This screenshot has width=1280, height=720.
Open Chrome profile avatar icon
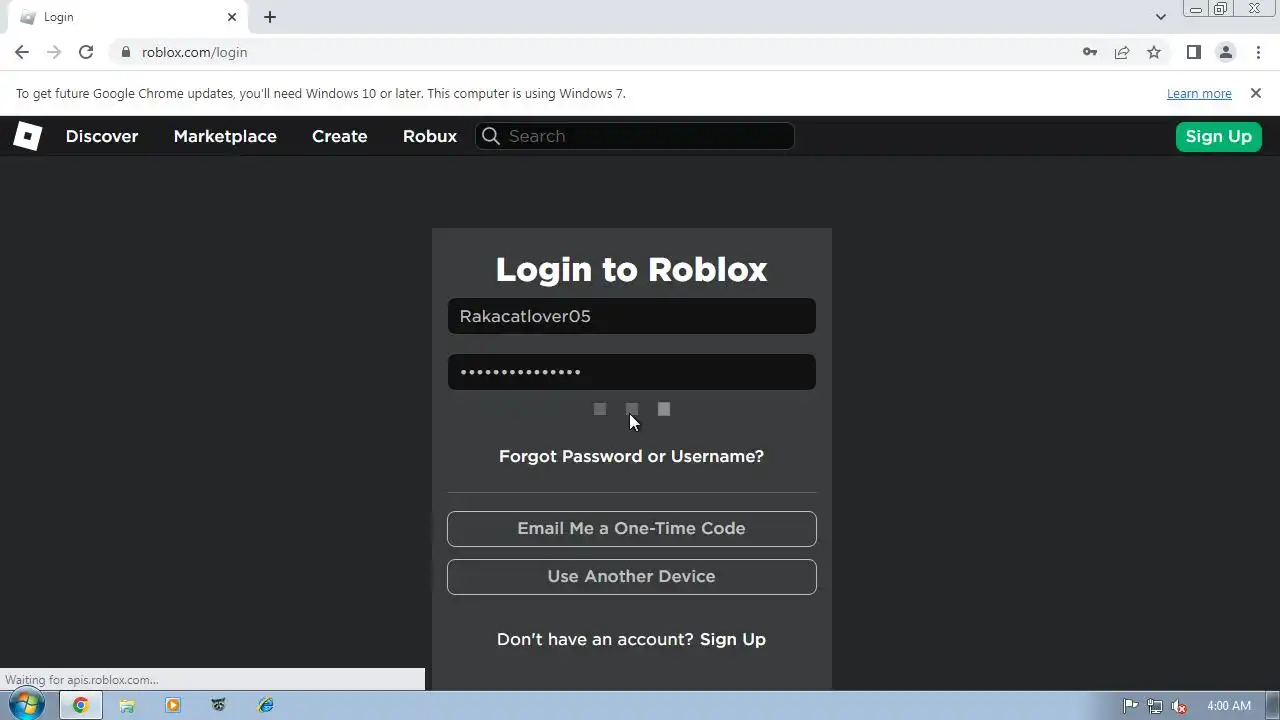(1225, 52)
